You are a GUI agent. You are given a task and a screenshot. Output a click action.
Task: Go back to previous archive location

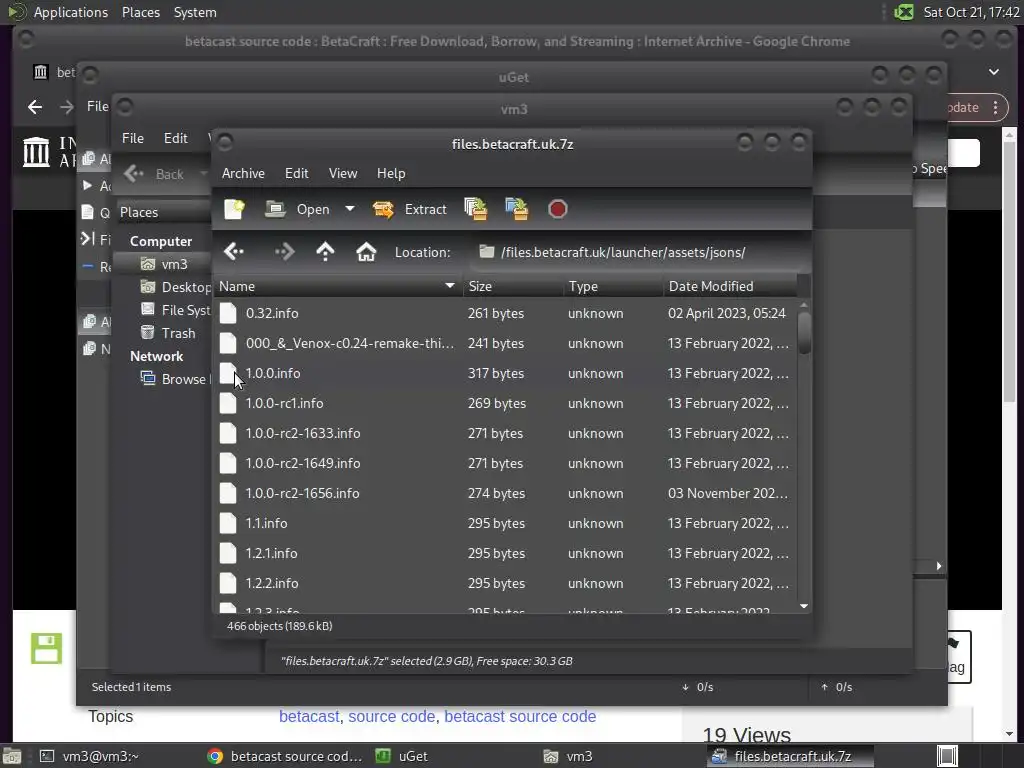pos(234,251)
